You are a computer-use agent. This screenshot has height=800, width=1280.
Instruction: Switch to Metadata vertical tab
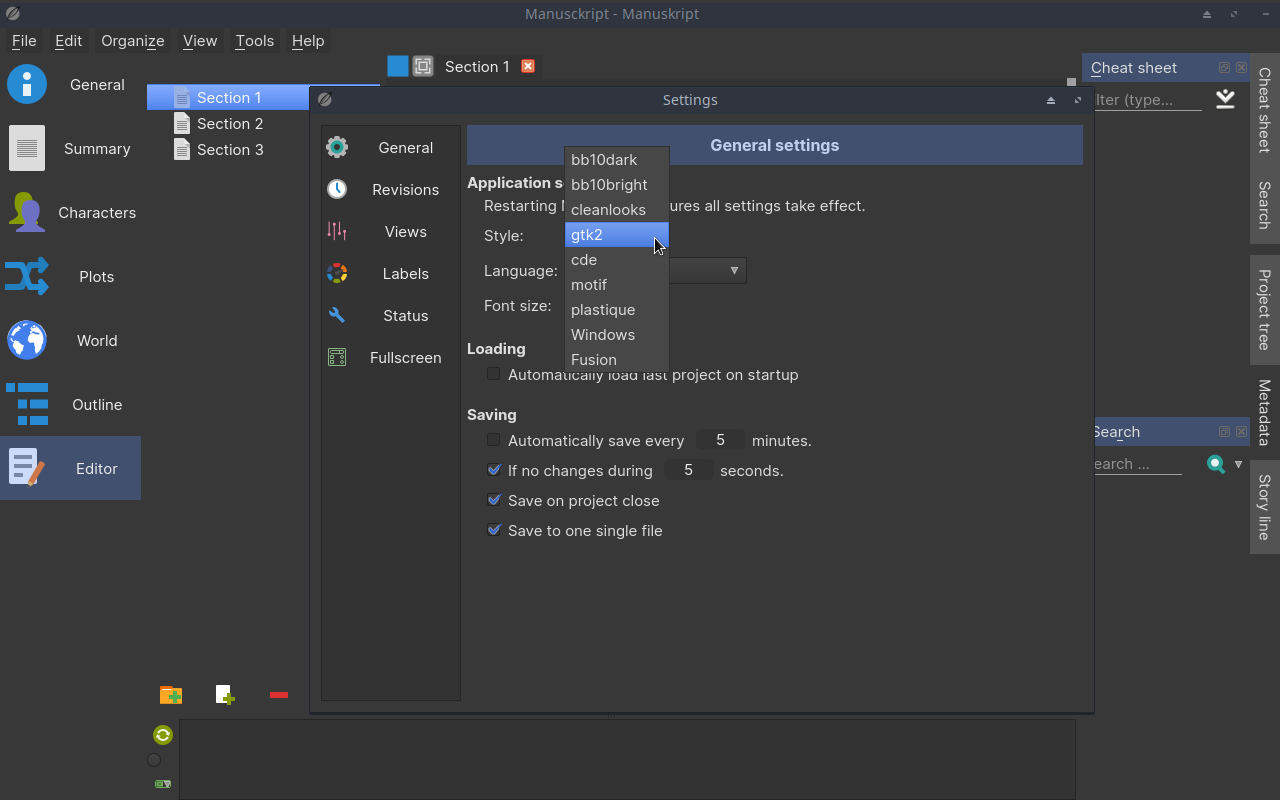point(1265,412)
